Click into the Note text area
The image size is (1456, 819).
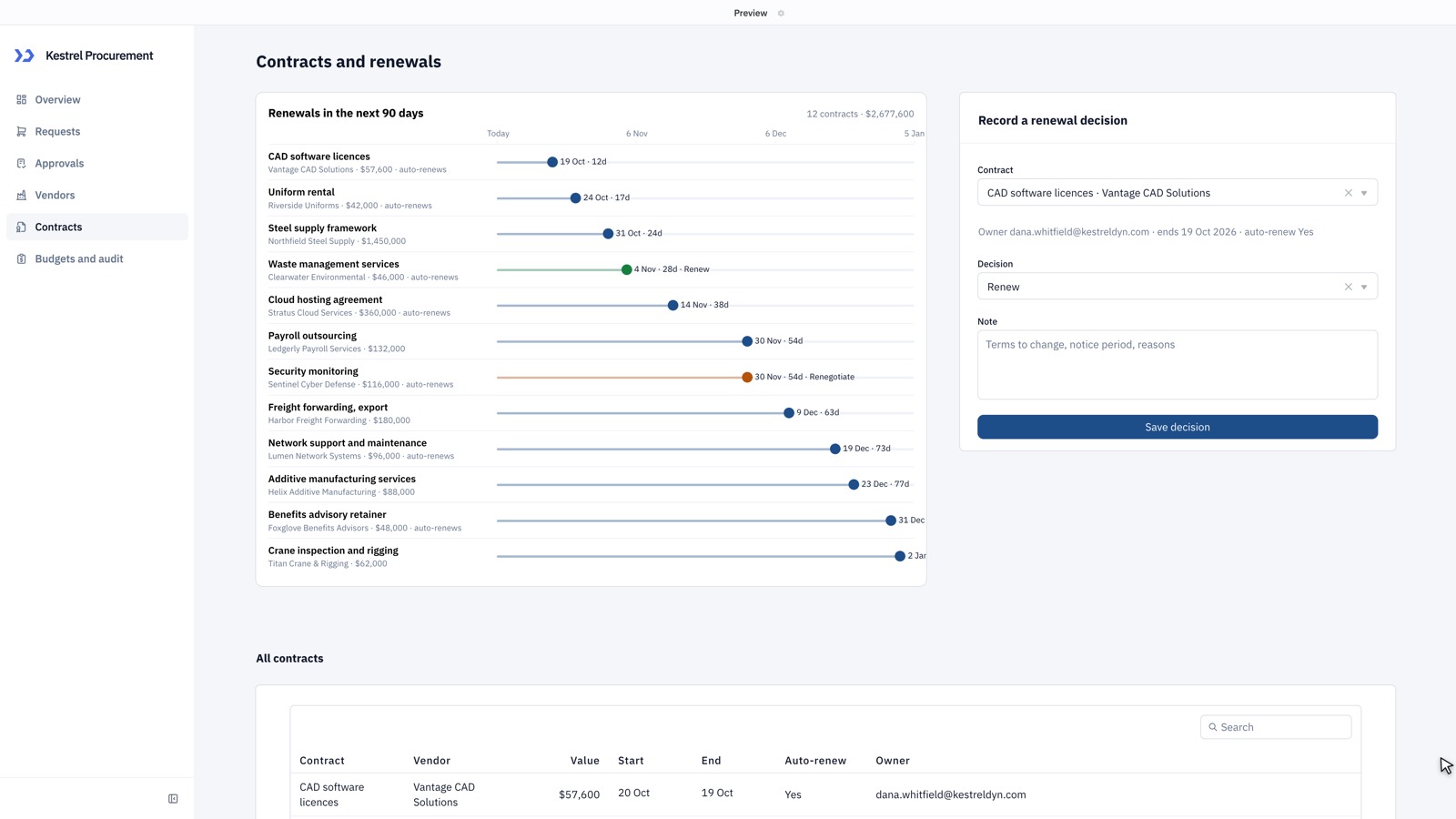(x=1178, y=365)
